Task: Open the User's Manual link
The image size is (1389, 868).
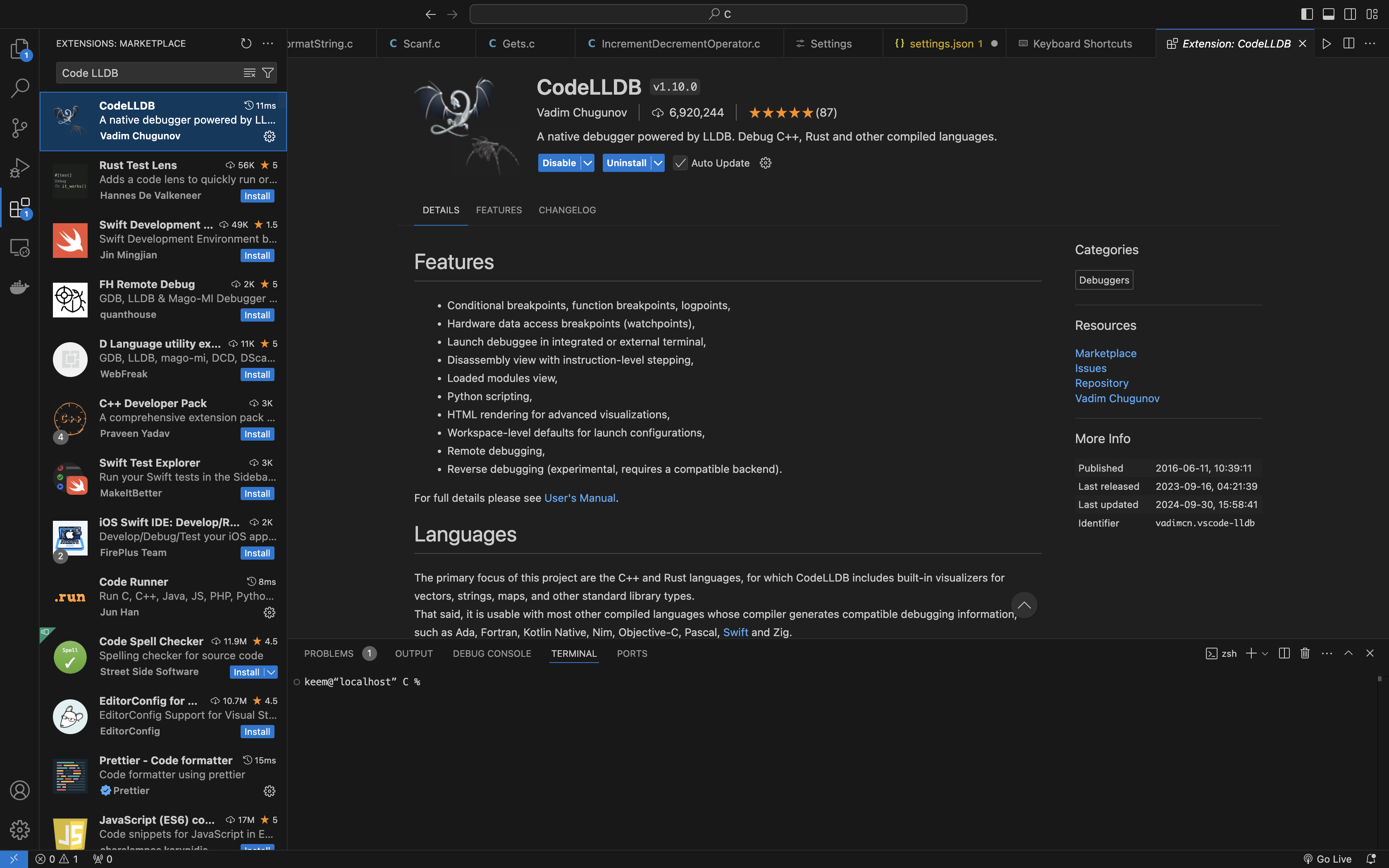Action: [580, 498]
